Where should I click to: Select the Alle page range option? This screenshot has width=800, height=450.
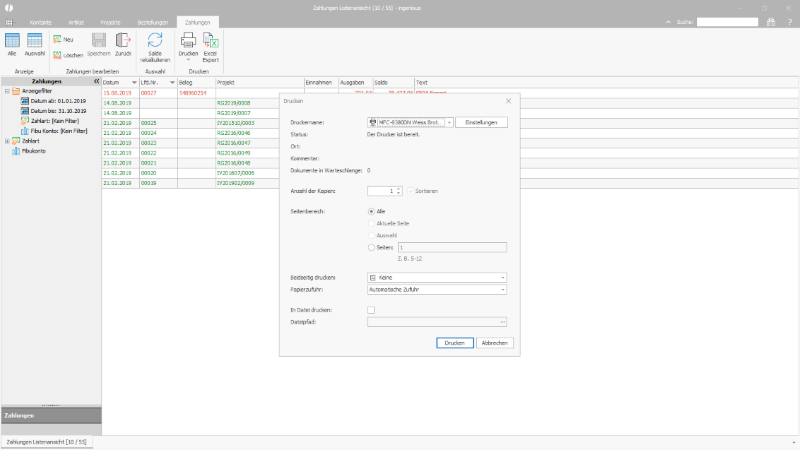371,211
